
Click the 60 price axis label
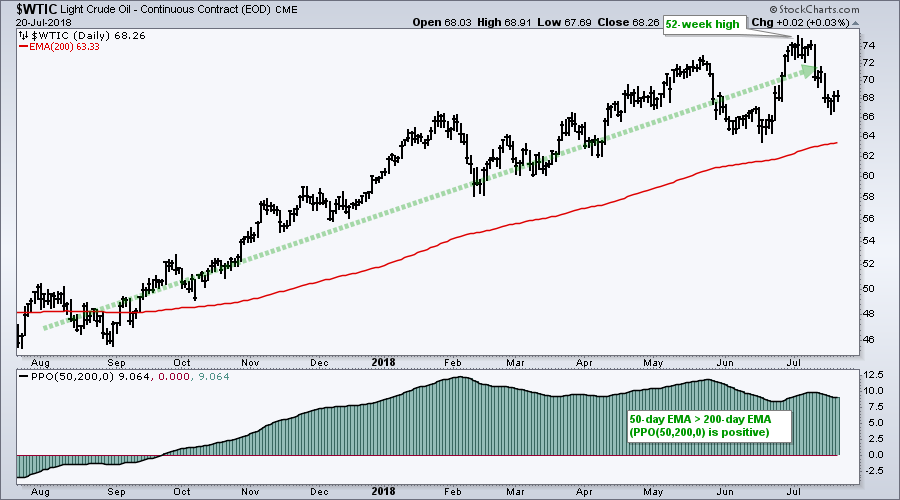click(x=868, y=176)
